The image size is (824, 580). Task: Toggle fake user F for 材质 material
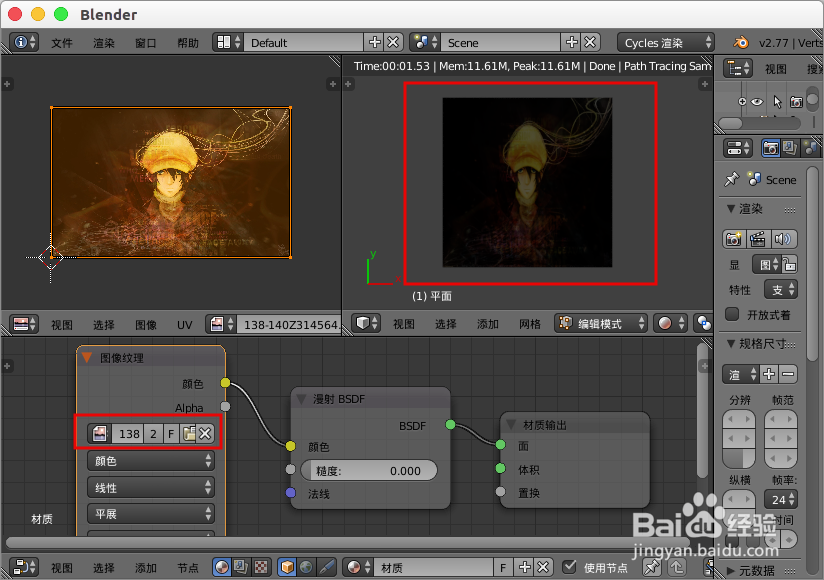coord(503,567)
